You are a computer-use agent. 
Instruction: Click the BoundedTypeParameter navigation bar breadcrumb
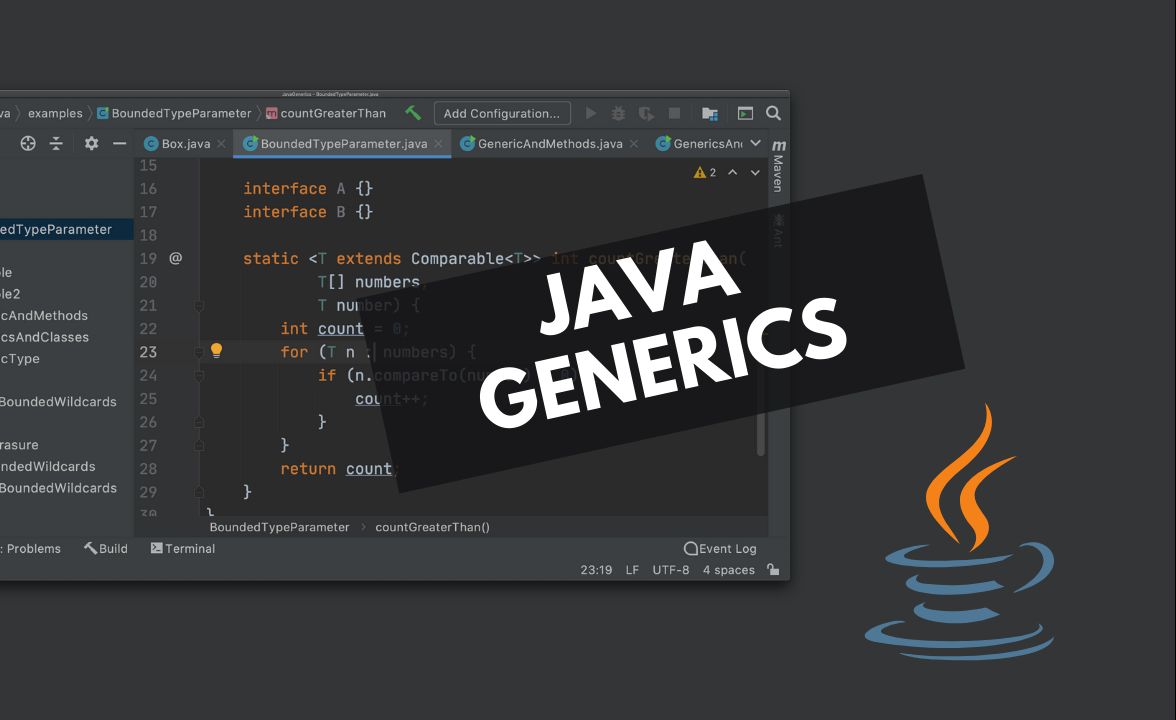(174, 113)
